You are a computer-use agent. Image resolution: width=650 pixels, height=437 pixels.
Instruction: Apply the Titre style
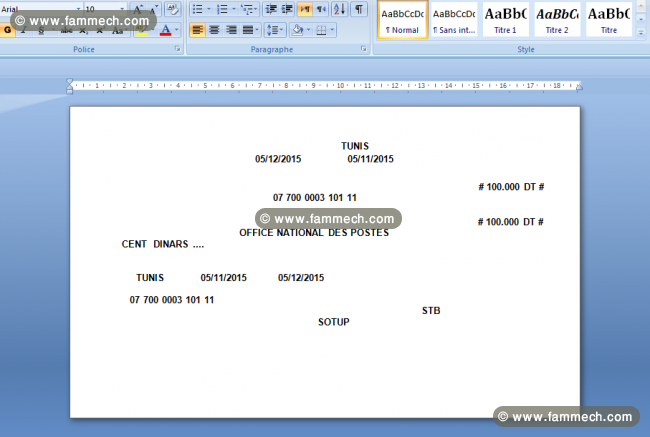(609, 20)
